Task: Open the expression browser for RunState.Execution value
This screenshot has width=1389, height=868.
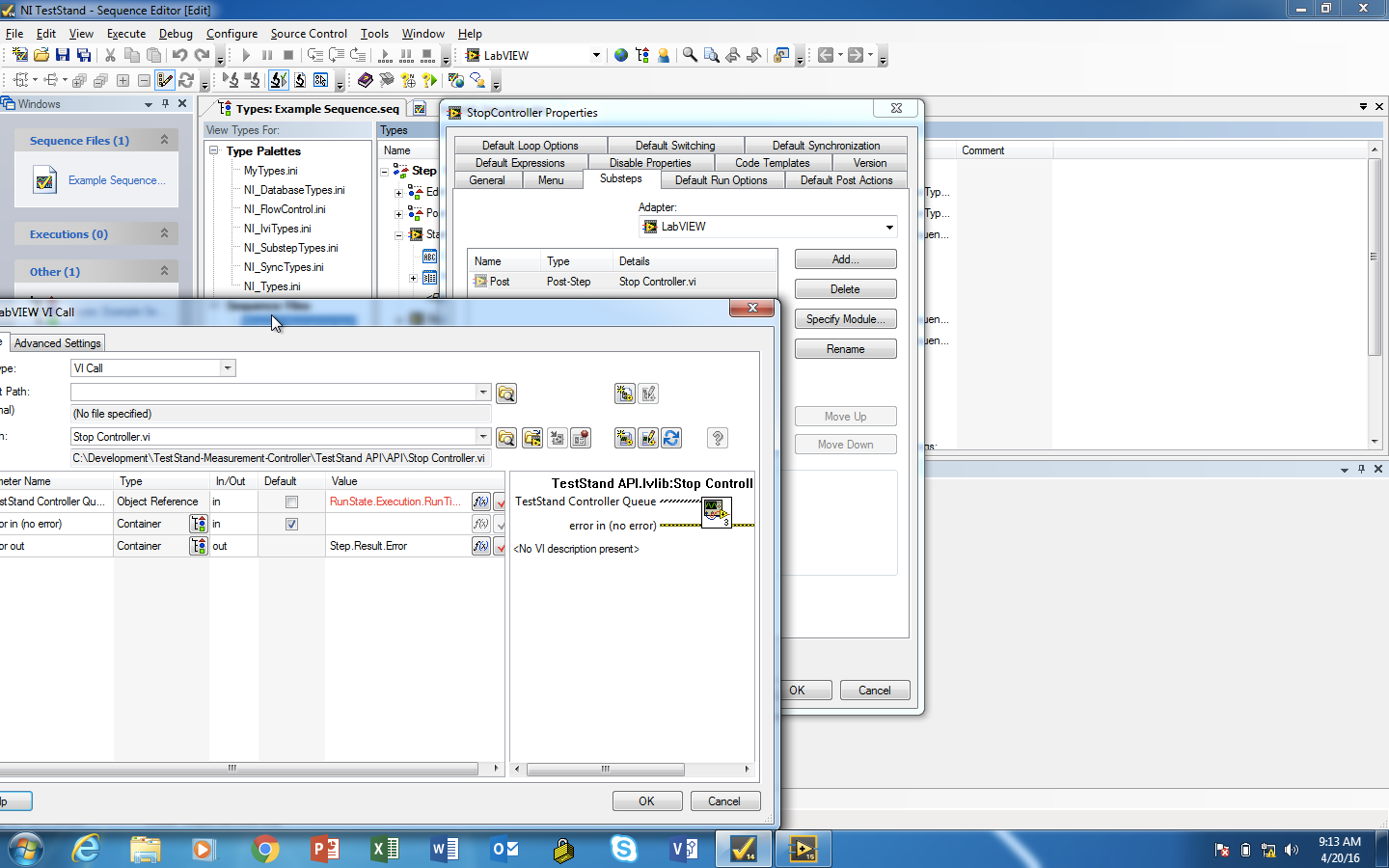Action: click(x=480, y=502)
